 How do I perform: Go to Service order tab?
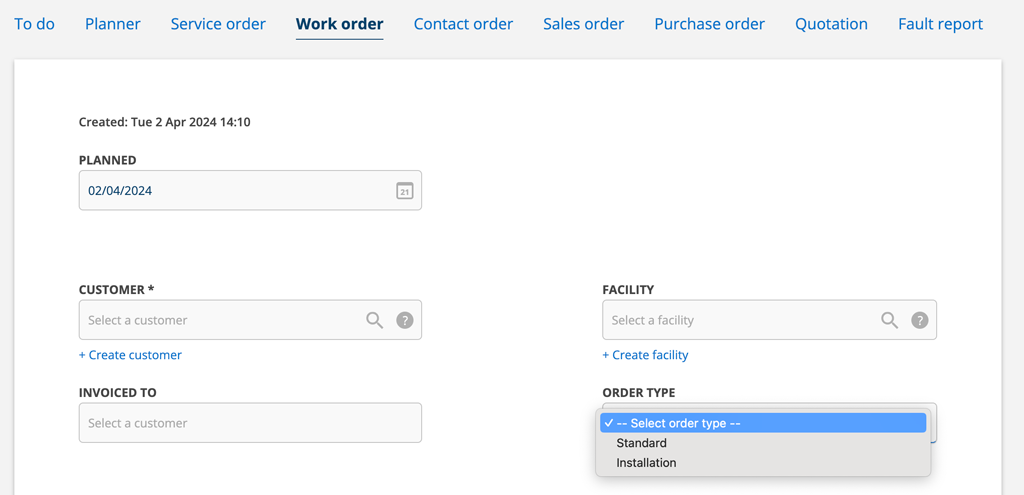pos(218,24)
